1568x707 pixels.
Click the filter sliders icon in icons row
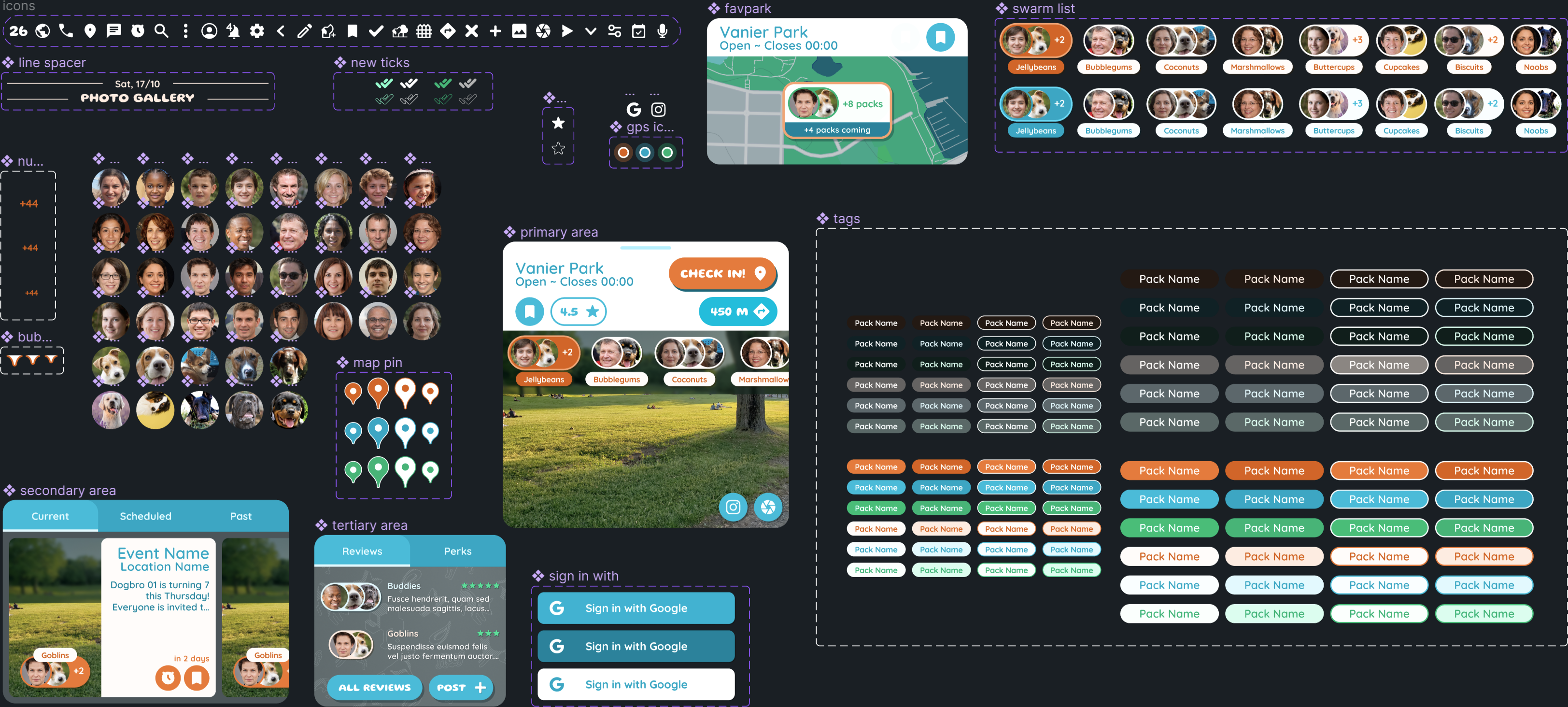coord(614,31)
